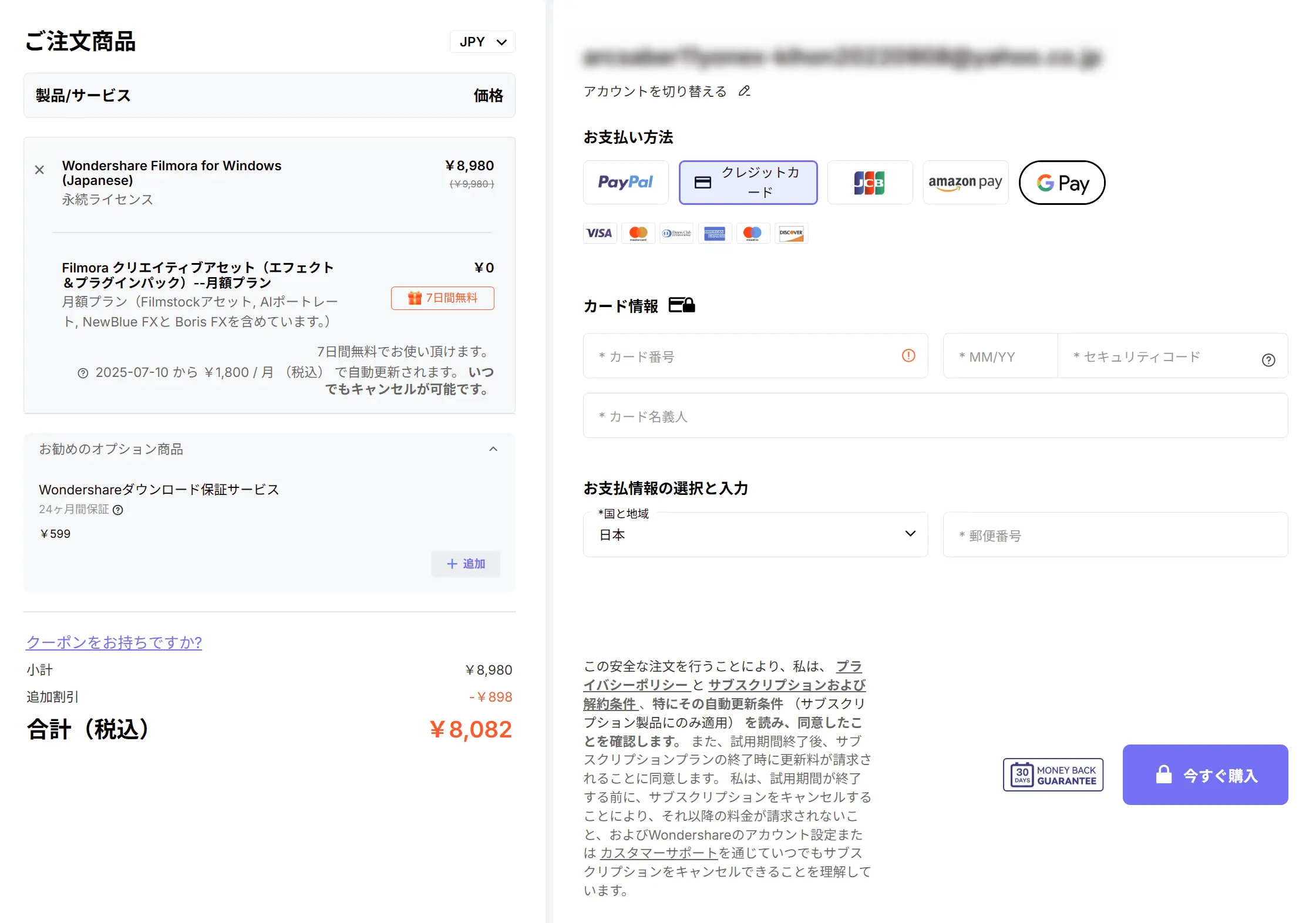Focus the カード番号 input field
The width and height of the screenshot is (1316, 923).
click(755, 356)
